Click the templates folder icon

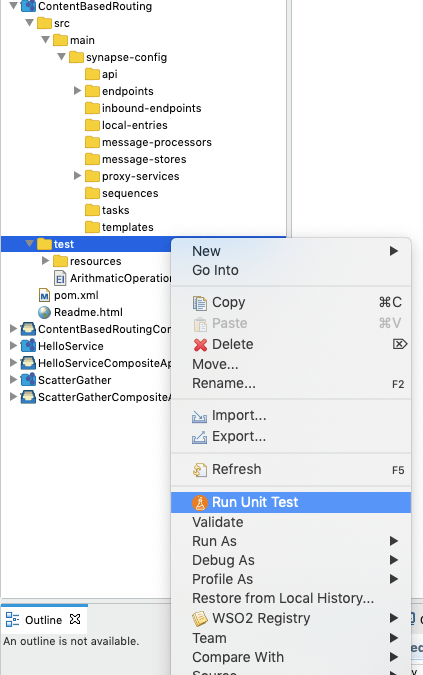(92, 227)
